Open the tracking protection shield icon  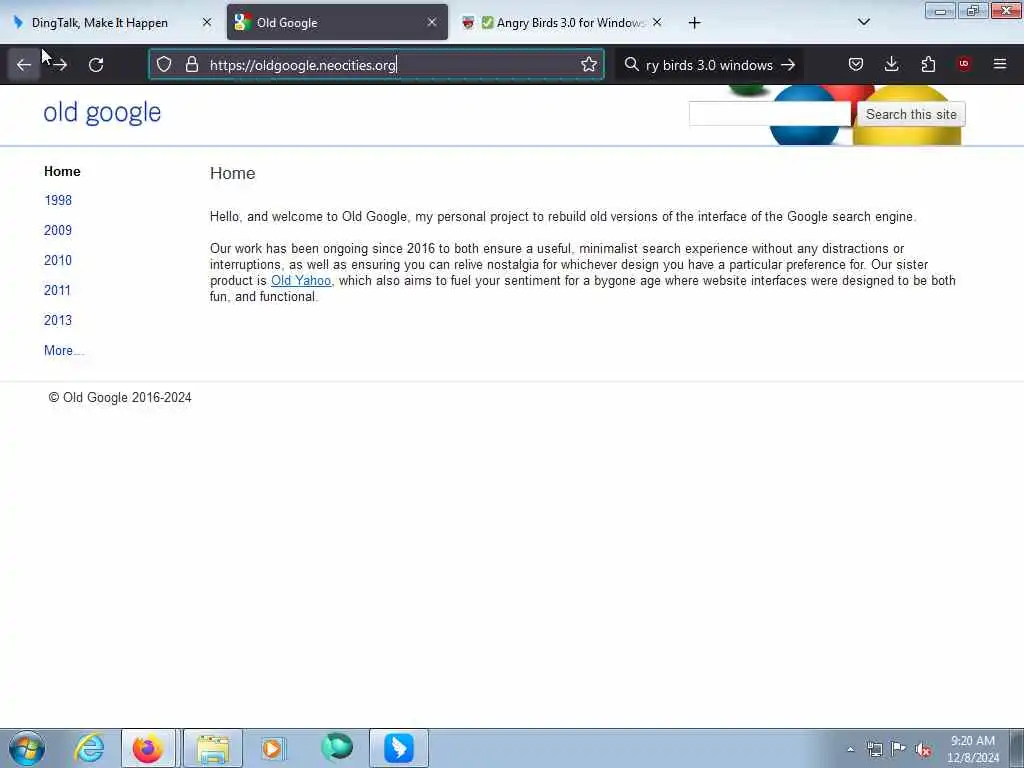164,65
